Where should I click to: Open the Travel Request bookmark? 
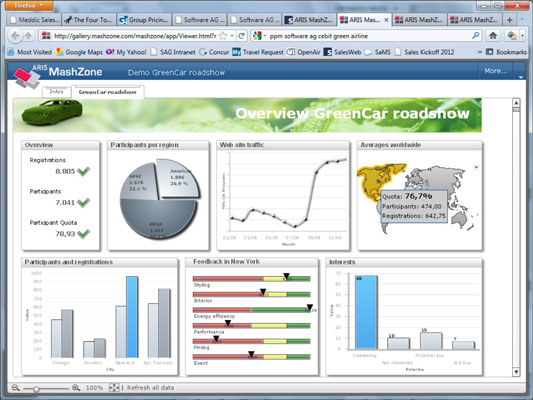[x=258, y=52]
